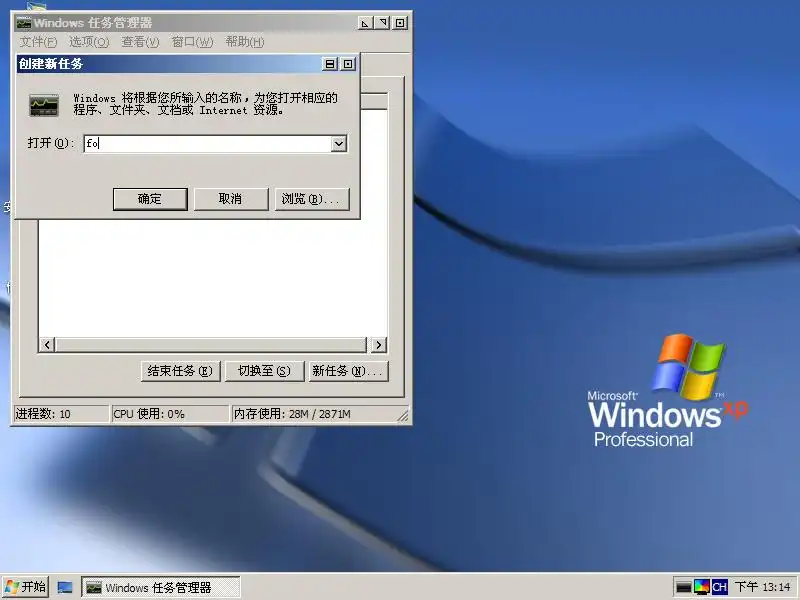Open the 窗口(W) menu
Viewport: 800px width, 600px height.
point(192,42)
